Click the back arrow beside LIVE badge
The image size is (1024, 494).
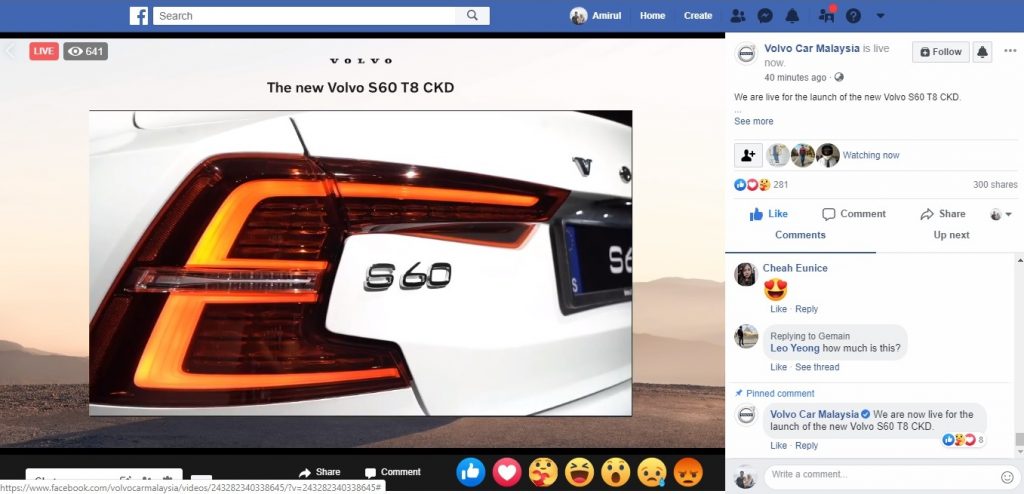(10, 51)
